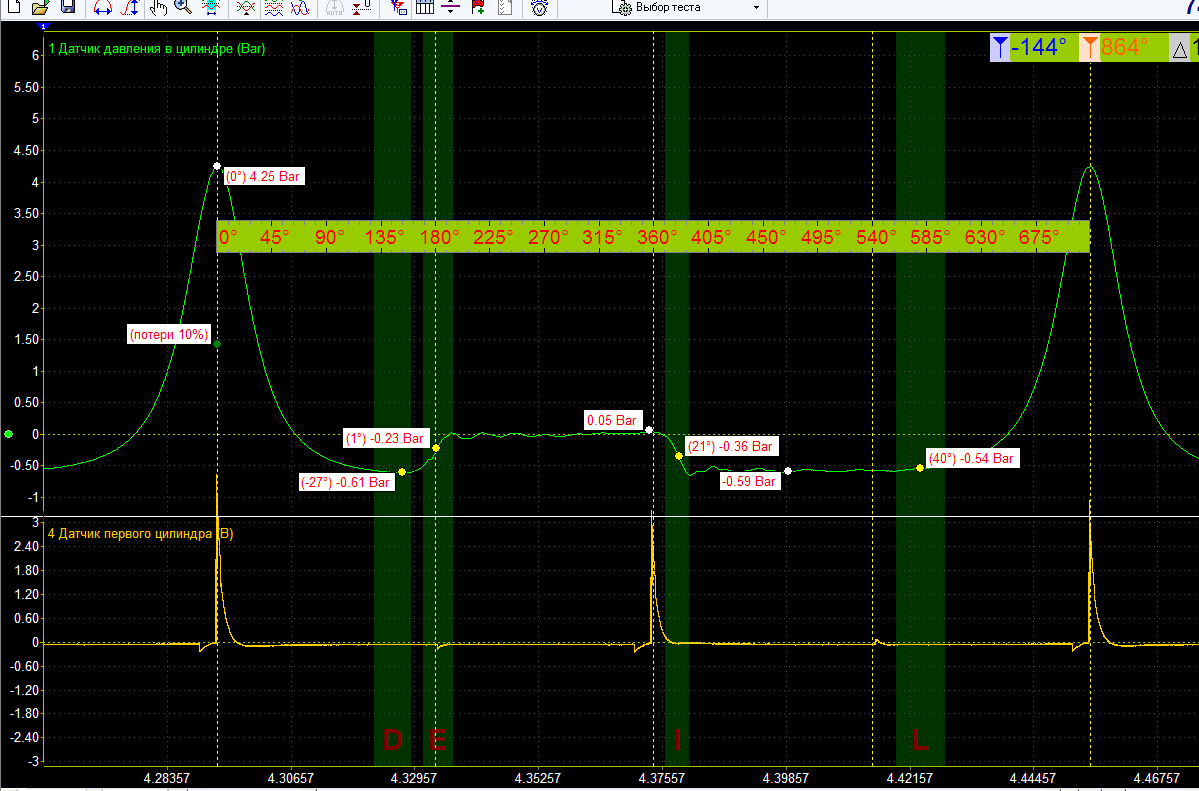Add a bookmark with red flag icon
This screenshot has height=791, width=1199.
pyautogui.click(x=478, y=8)
